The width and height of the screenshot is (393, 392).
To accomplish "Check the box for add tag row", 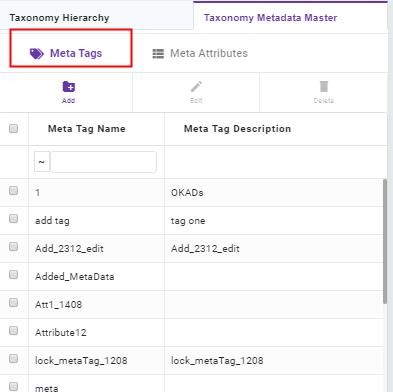I will (x=13, y=219).
